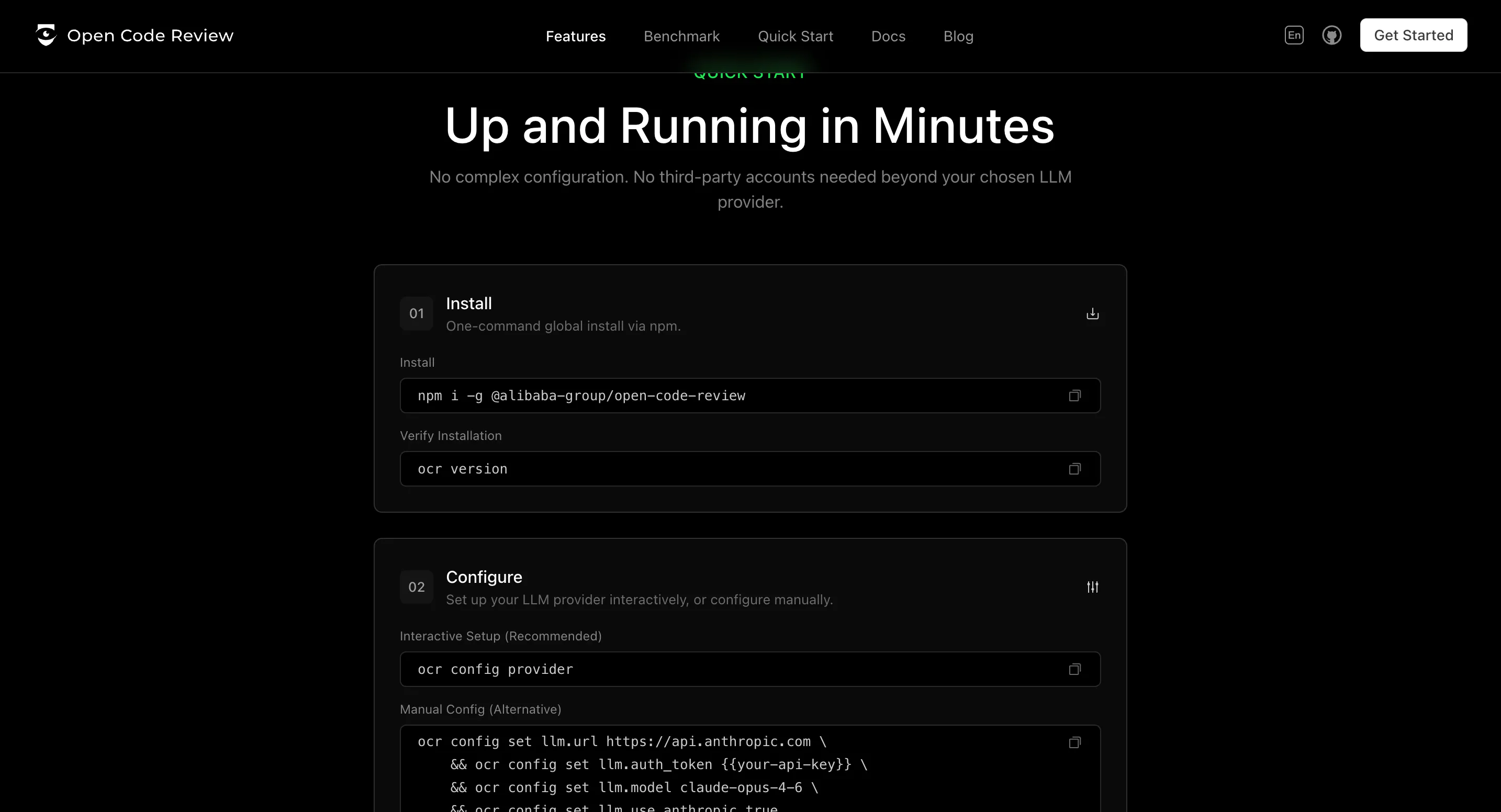Open the Benchmark nav item

click(x=681, y=36)
